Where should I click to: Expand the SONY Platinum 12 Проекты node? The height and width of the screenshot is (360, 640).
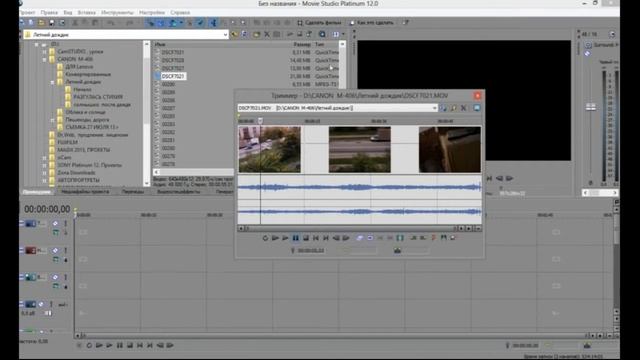point(44,165)
